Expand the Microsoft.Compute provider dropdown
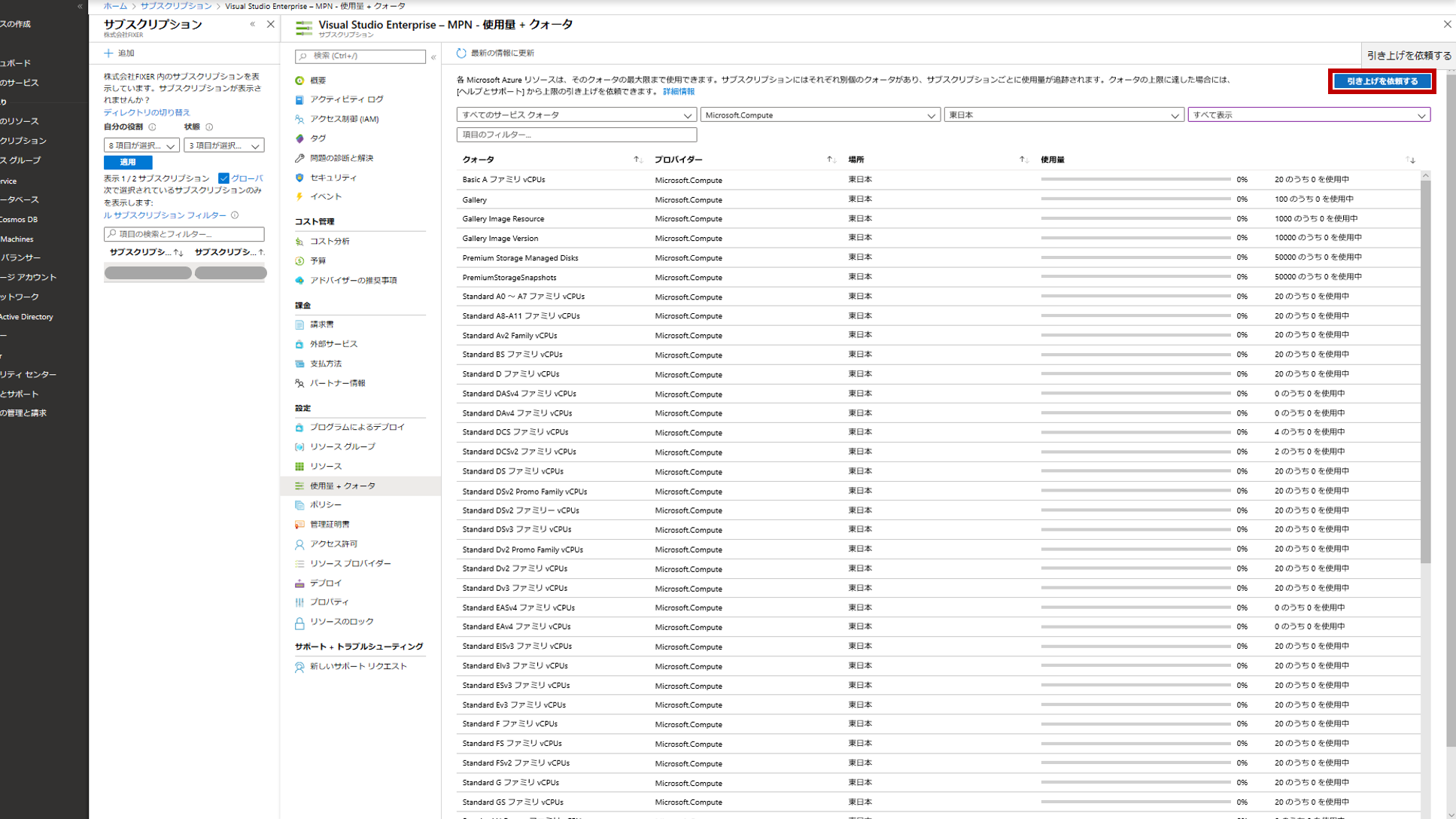Image resolution: width=1456 pixels, height=819 pixels. point(820,115)
